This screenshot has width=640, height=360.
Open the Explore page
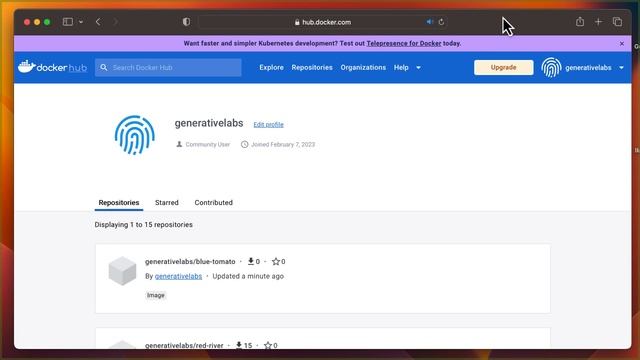[271, 67]
